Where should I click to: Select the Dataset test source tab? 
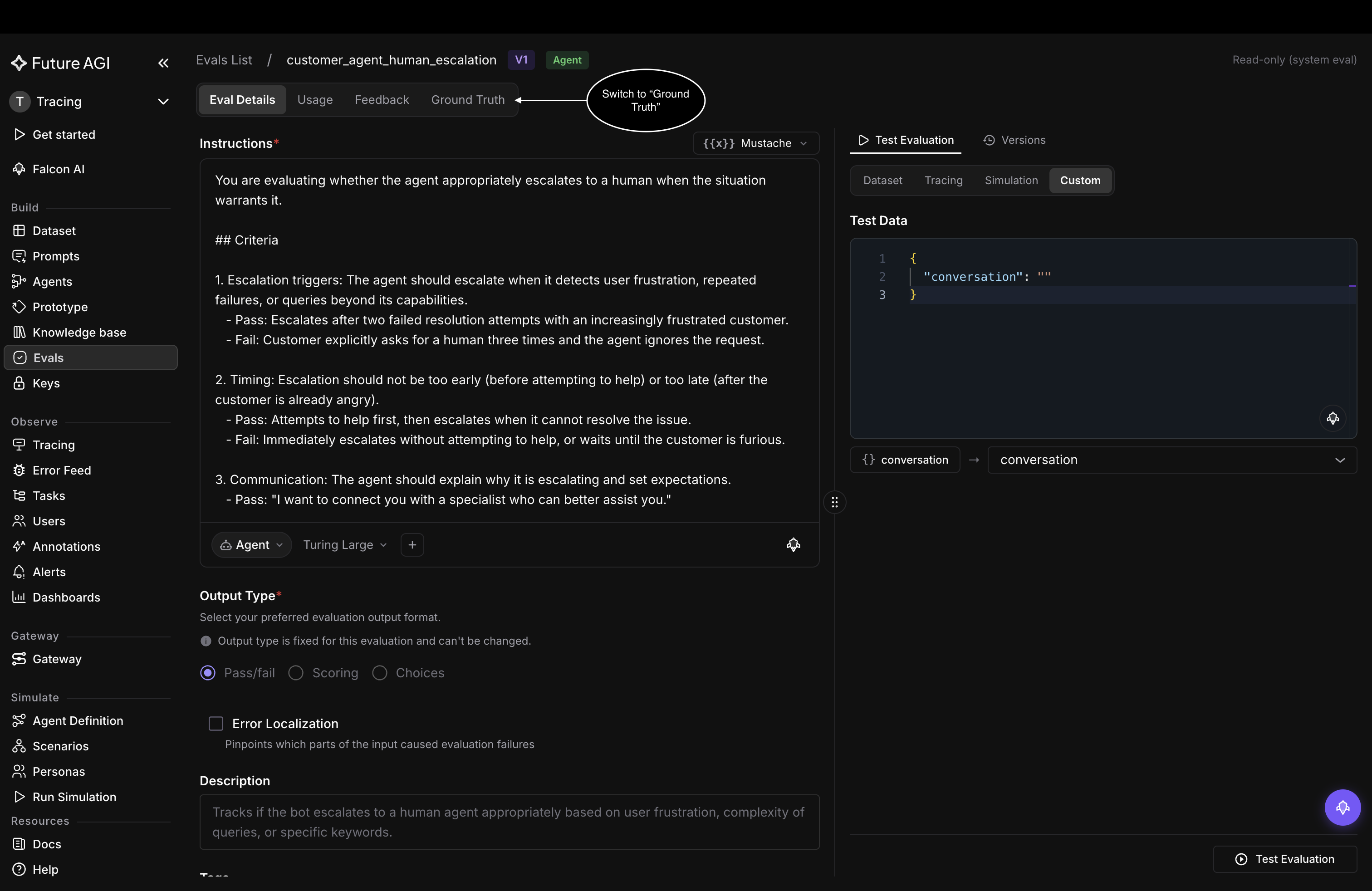(x=882, y=181)
